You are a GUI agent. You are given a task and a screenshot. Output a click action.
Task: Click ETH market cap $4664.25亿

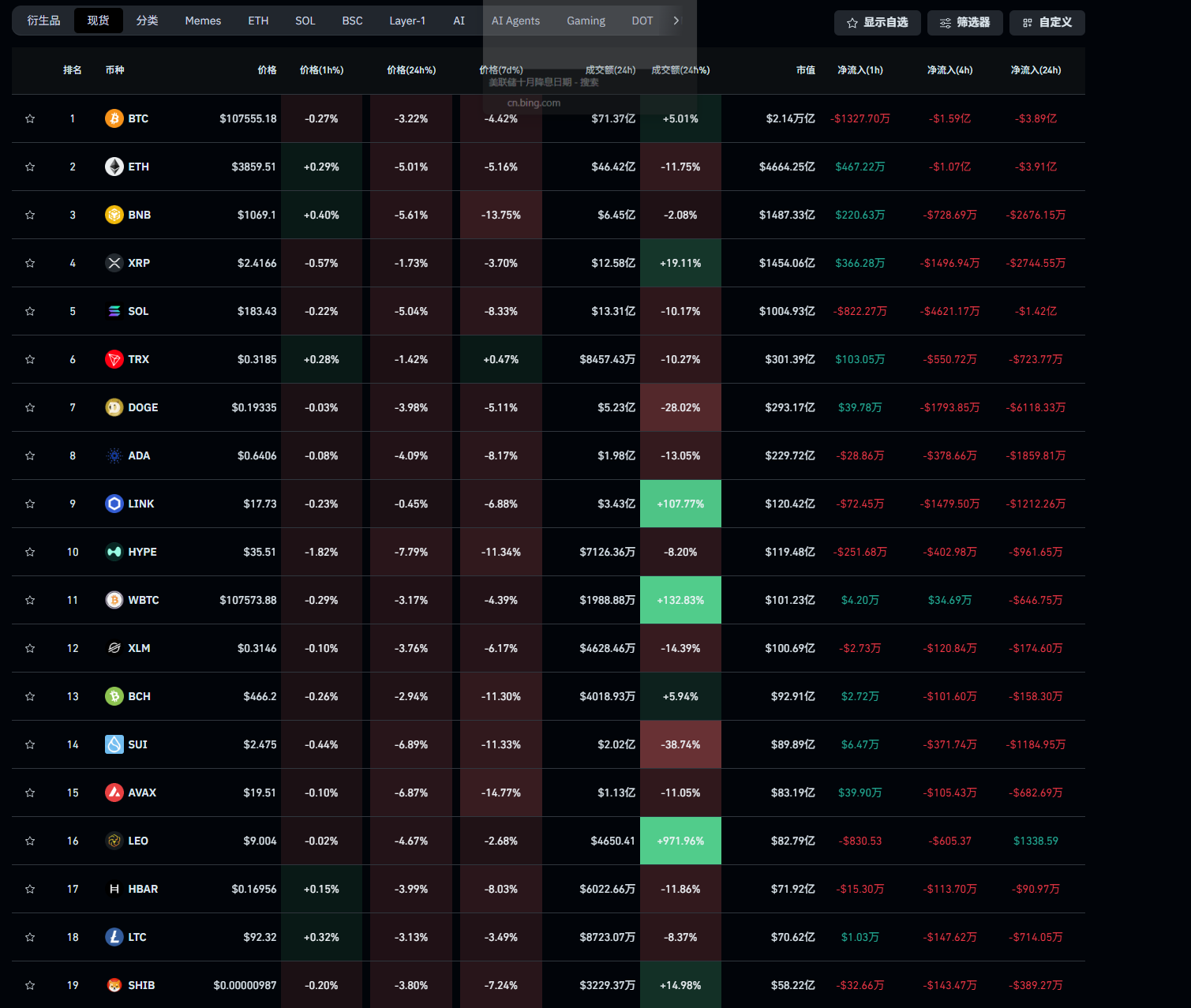point(787,167)
